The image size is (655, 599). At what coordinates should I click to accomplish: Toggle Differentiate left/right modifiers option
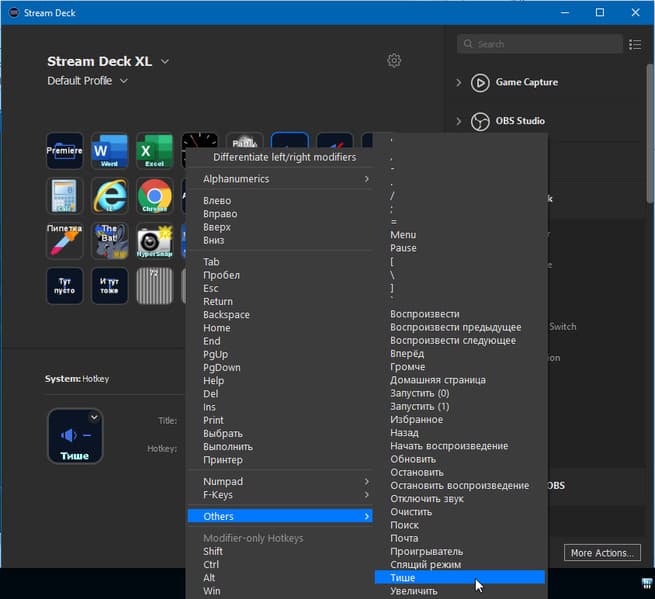[x=285, y=157]
